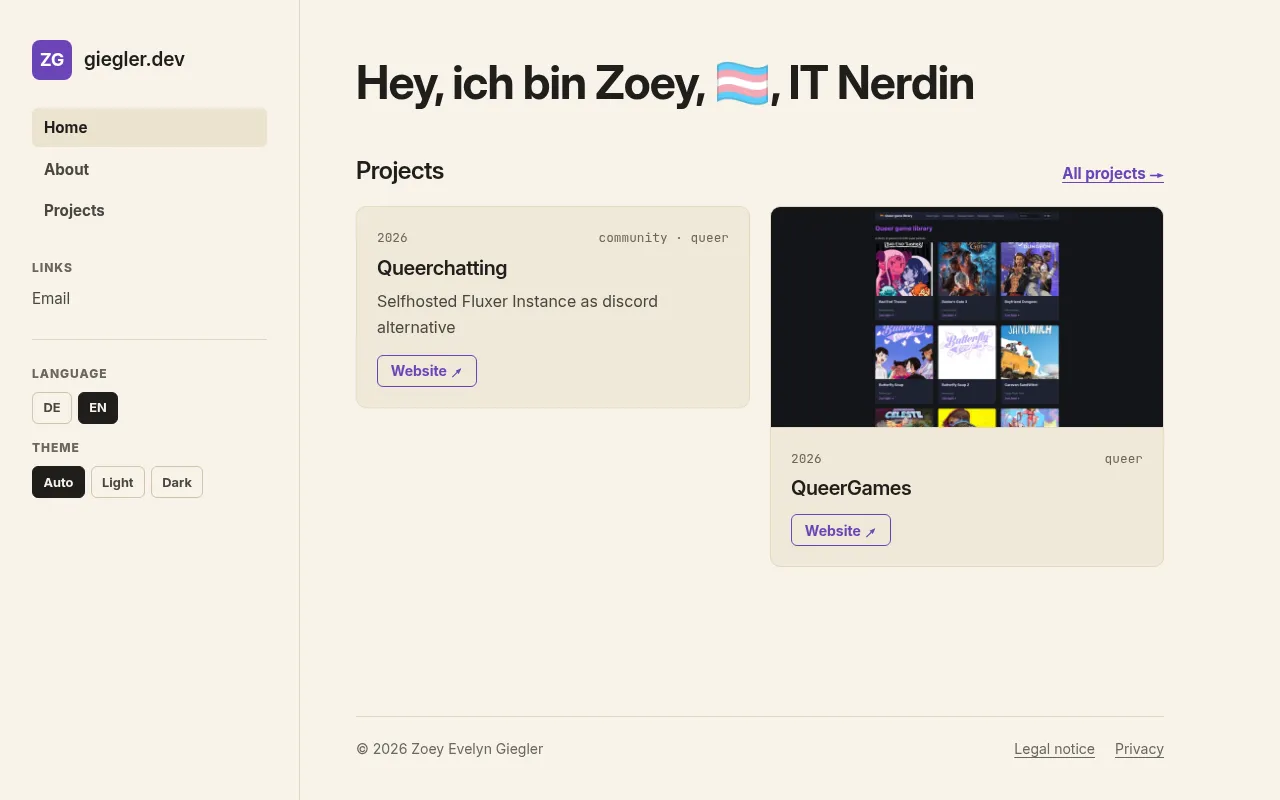Switch language to DE
This screenshot has height=800, width=1280.
pyautogui.click(x=52, y=408)
